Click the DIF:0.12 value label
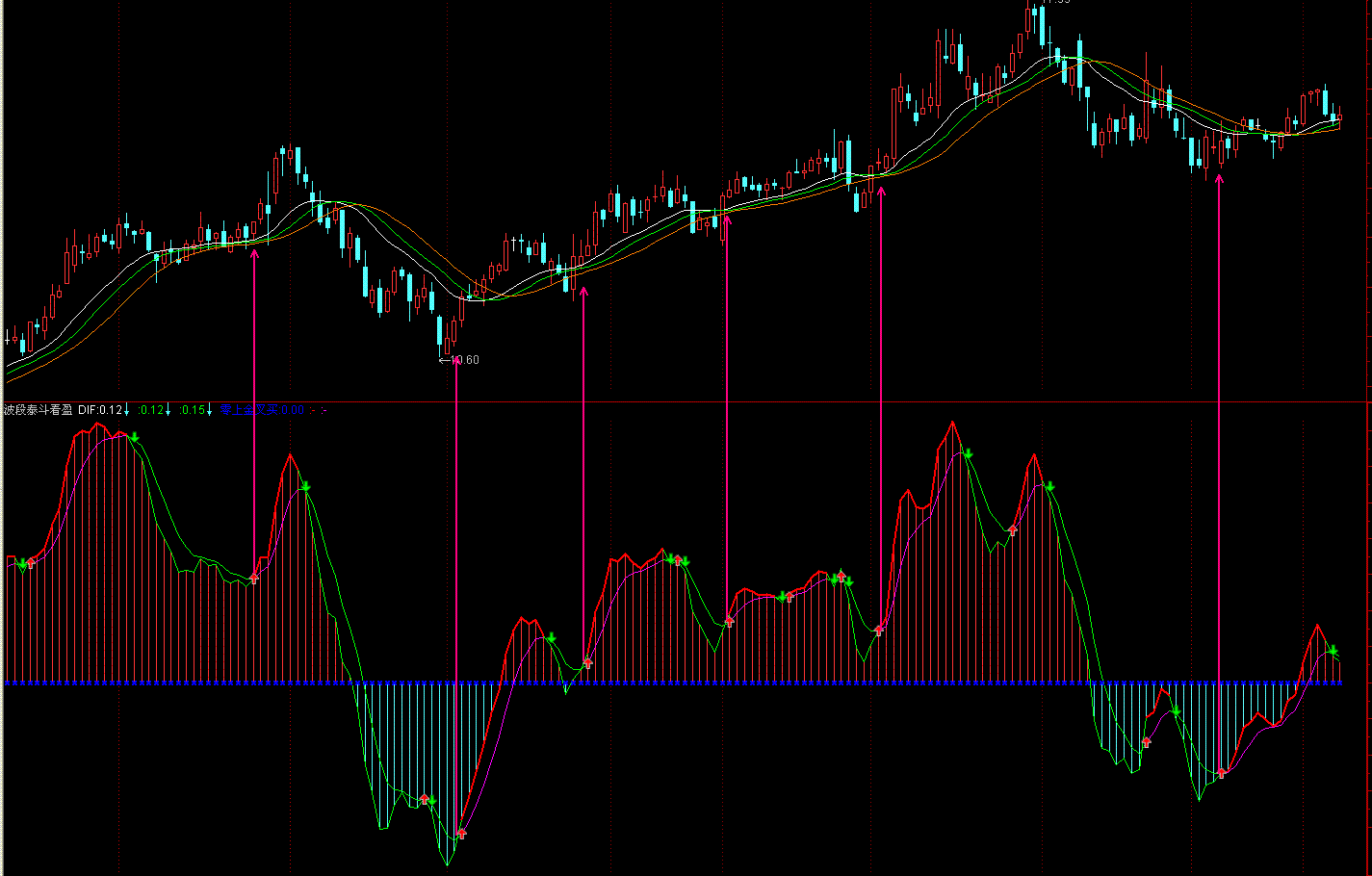 (99, 410)
